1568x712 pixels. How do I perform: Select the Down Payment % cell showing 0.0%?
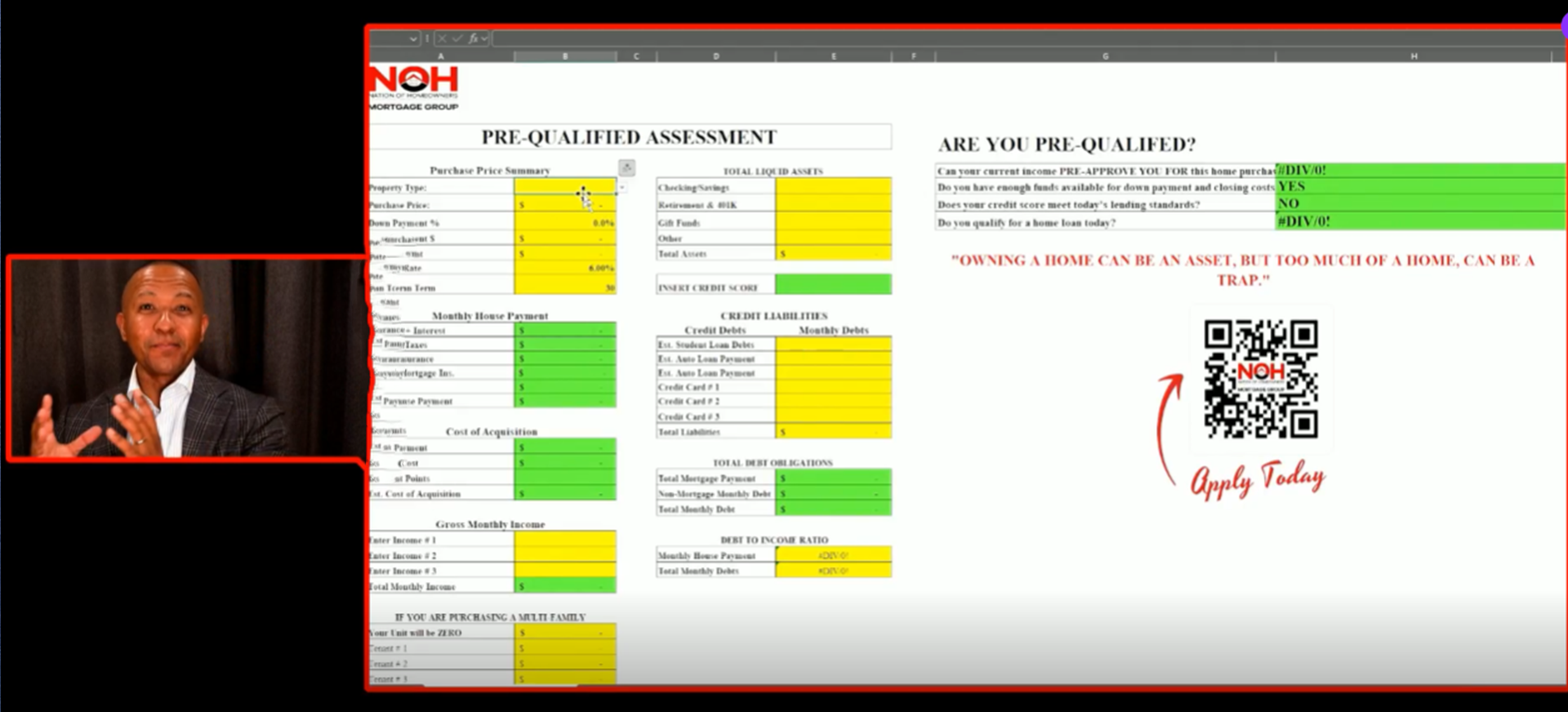[565, 222]
